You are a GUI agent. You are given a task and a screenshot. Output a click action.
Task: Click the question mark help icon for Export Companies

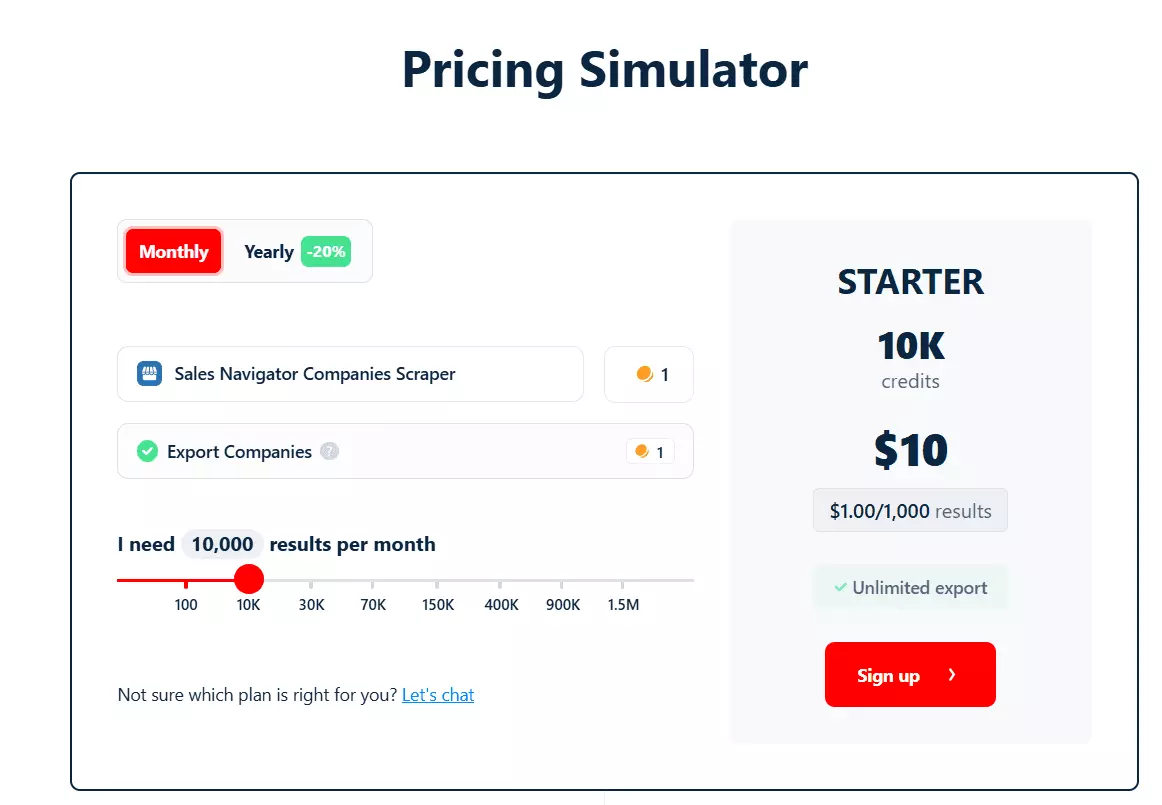[330, 451]
